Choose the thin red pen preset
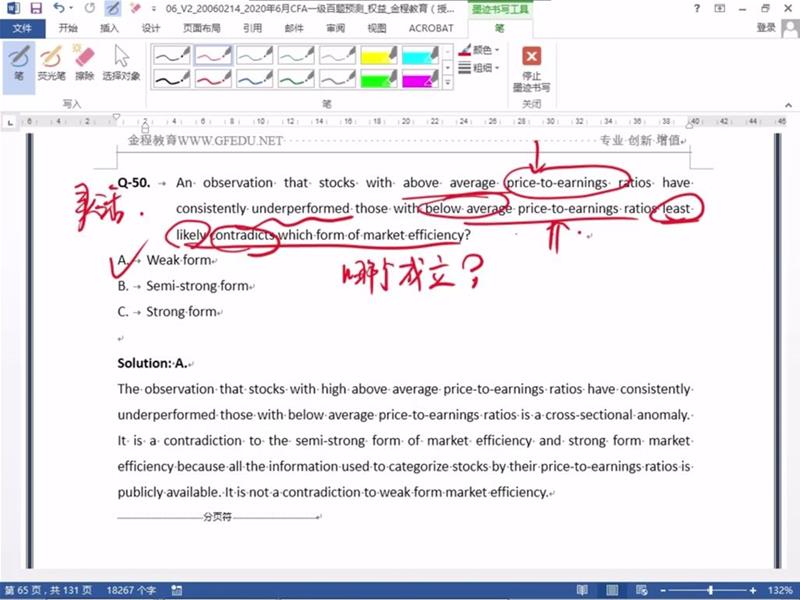The image size is (800, 600). [213, 55]
